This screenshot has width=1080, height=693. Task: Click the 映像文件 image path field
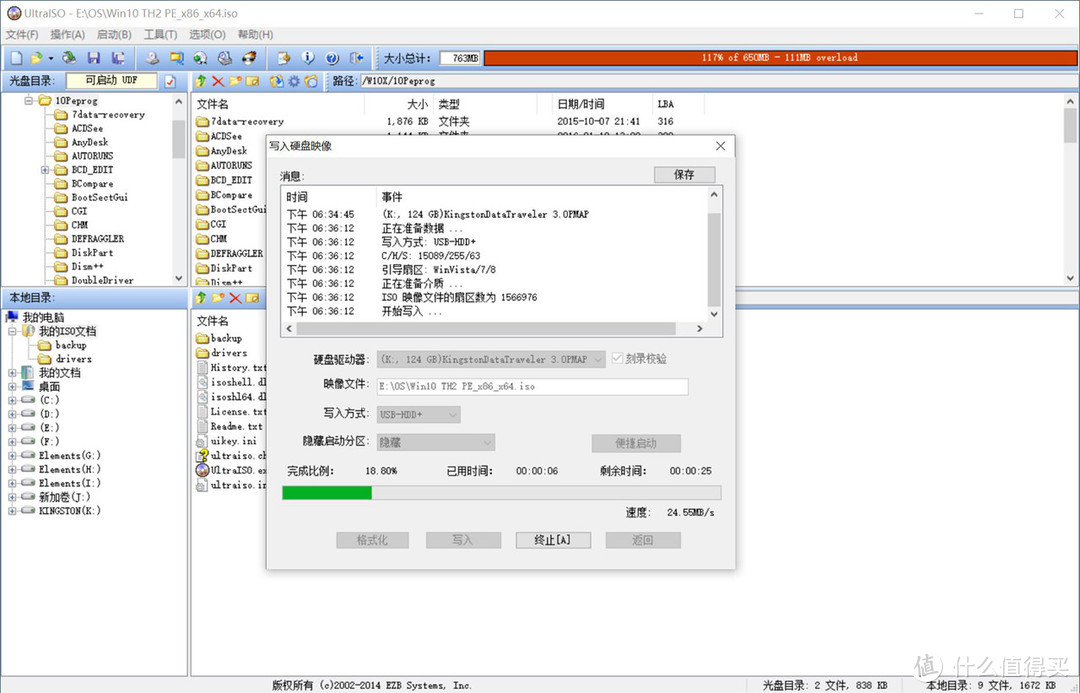coord(532,387)
